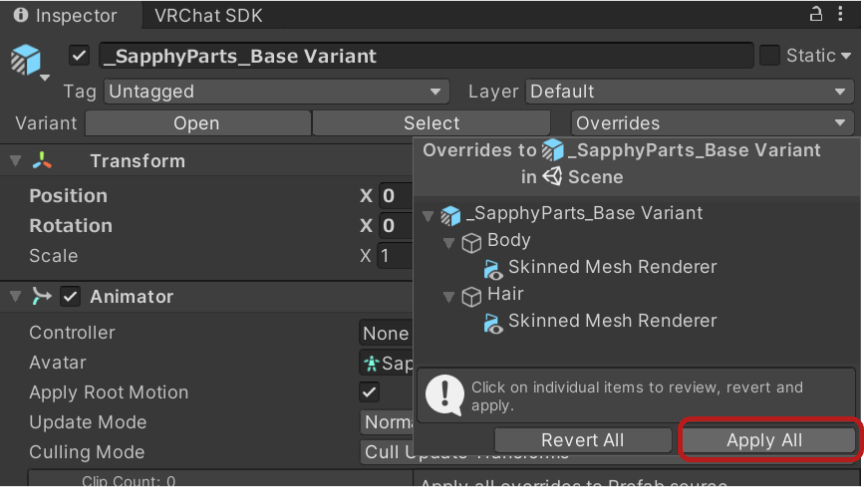Click the Hair GameObject cube icon
Screen dimensions: 864x487
471,296
